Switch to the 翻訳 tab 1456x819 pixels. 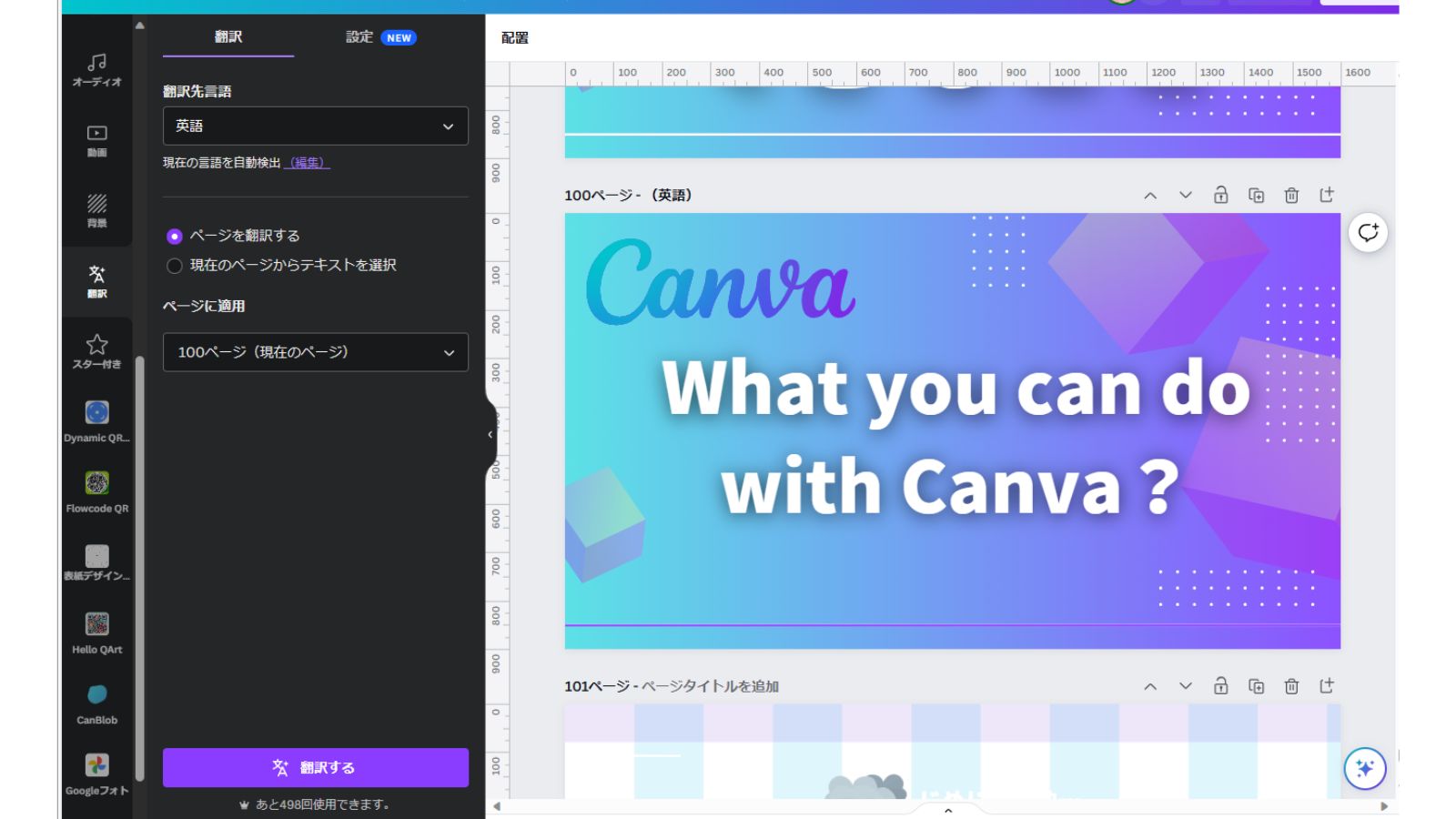[x=228, y=37]
